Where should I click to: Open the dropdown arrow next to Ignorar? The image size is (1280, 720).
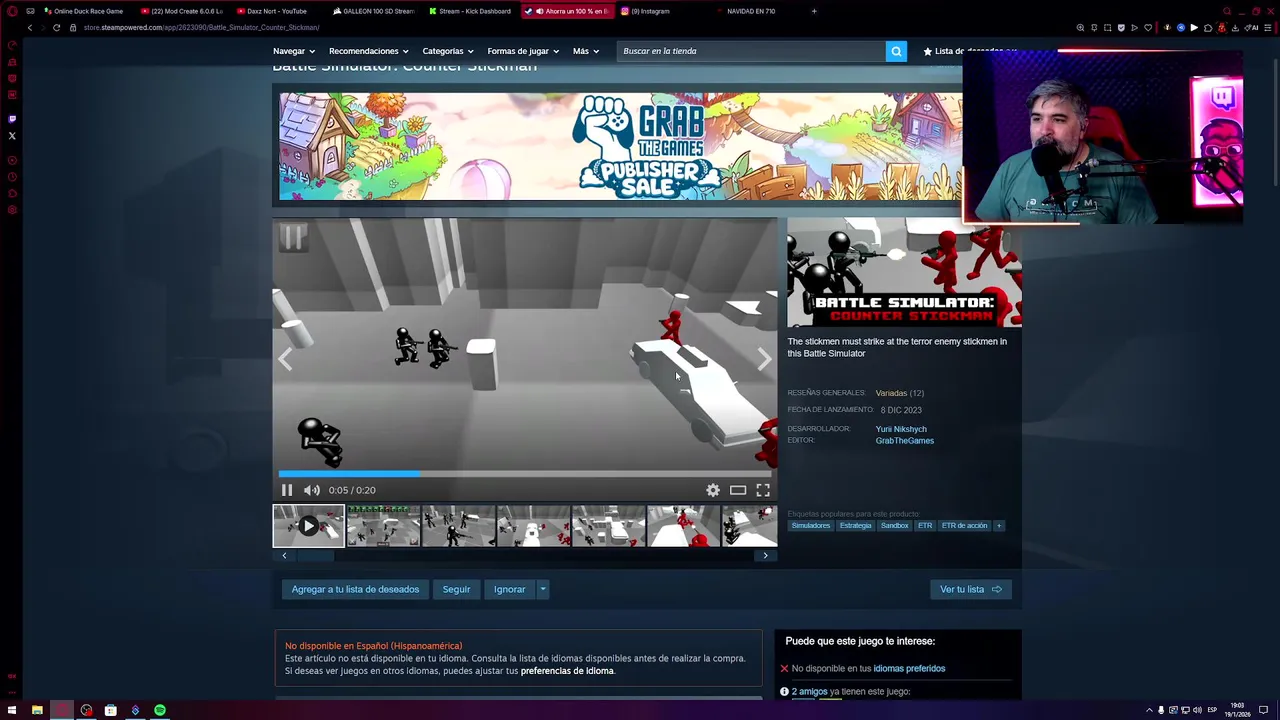pyautogui.click(x=543, y=589)
